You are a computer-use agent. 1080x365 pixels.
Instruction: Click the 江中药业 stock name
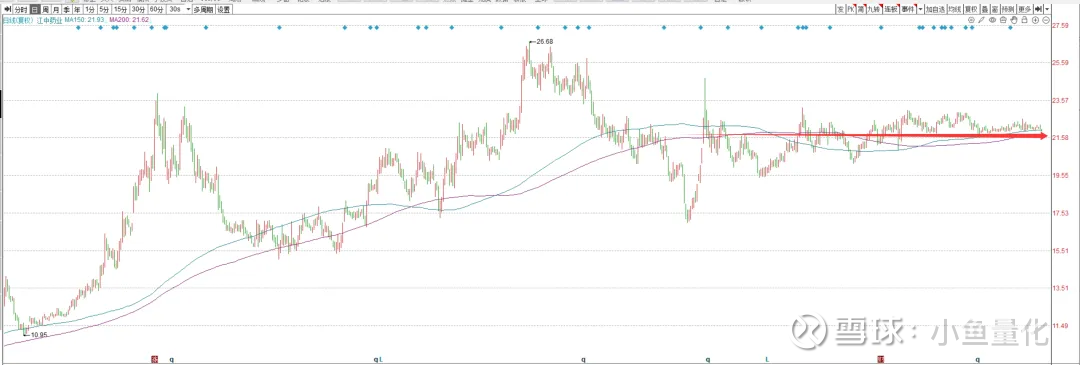click(50, 20)
